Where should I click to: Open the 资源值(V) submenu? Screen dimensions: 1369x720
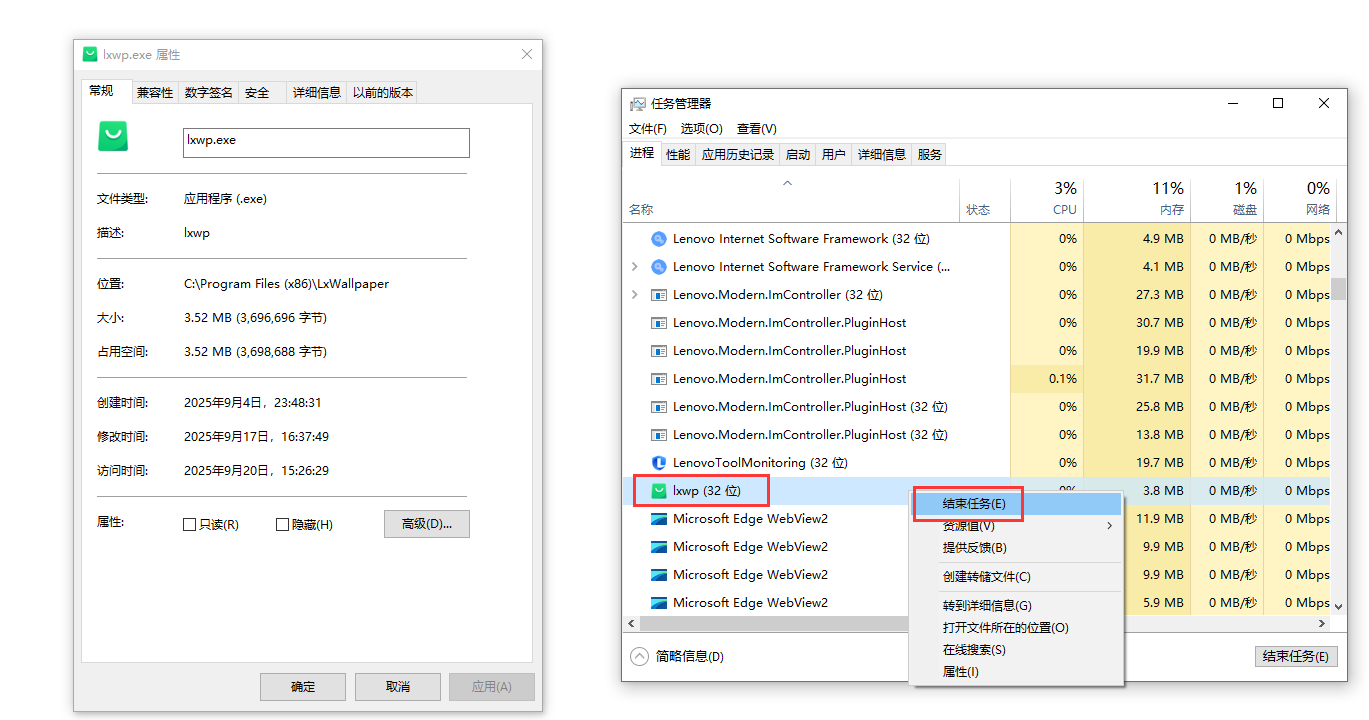[1016, 526]
